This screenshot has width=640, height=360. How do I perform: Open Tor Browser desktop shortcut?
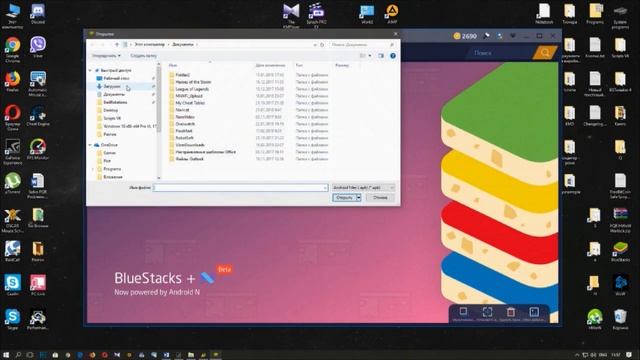click(x=38, y=218)
